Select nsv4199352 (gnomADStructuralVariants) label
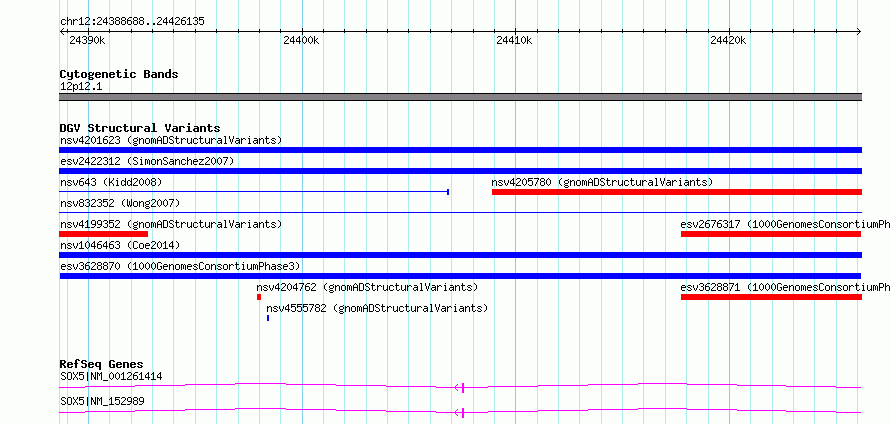 click(x=171, y=224)
